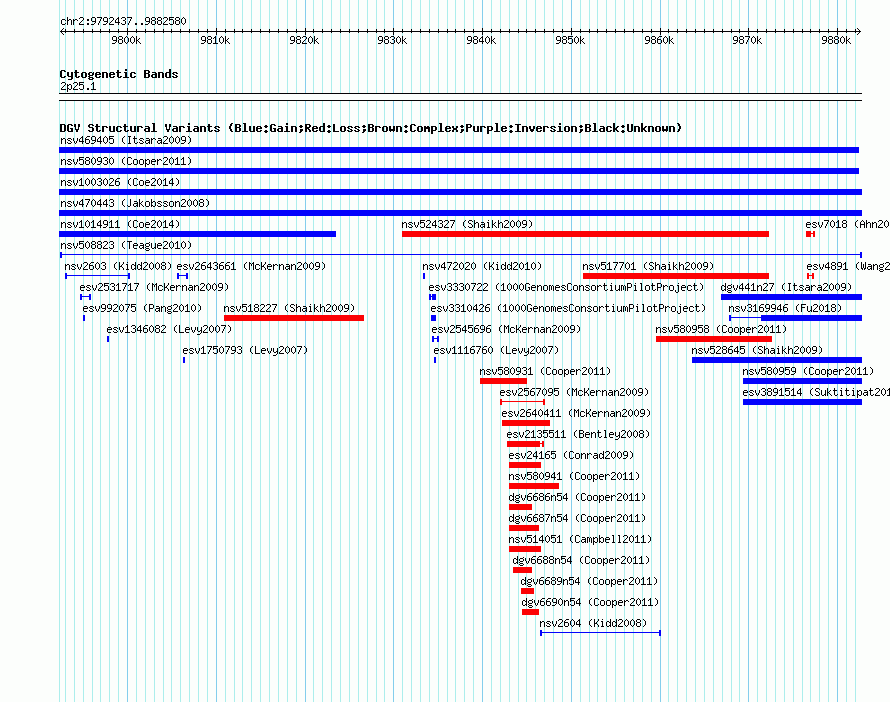Open the dgv6688n54 (Cooper2011) label

point(581,560)
